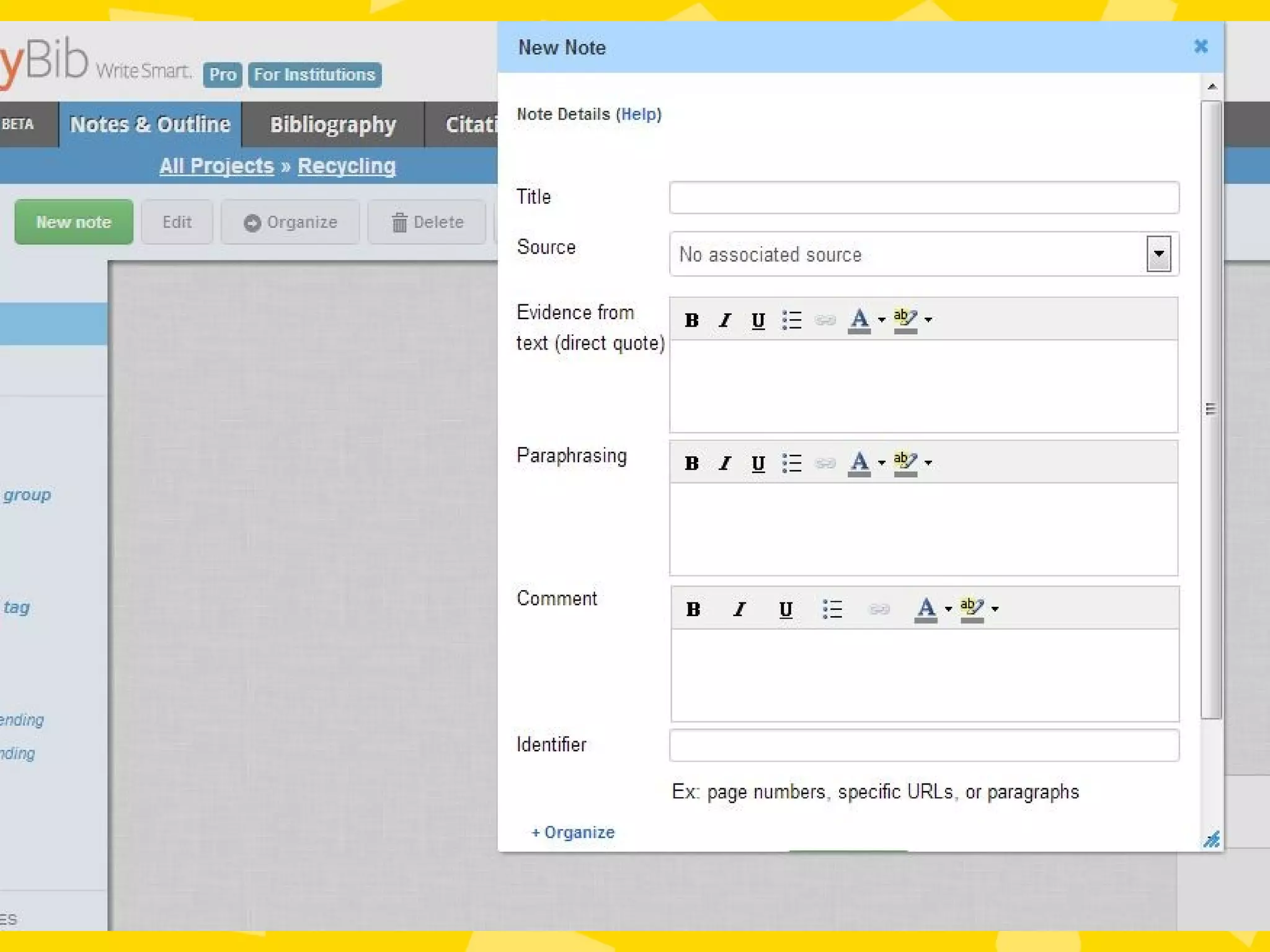Viewport: 1270px width, 952px height.
Task: Switch to the Bibliography tab
Action: 333,125
